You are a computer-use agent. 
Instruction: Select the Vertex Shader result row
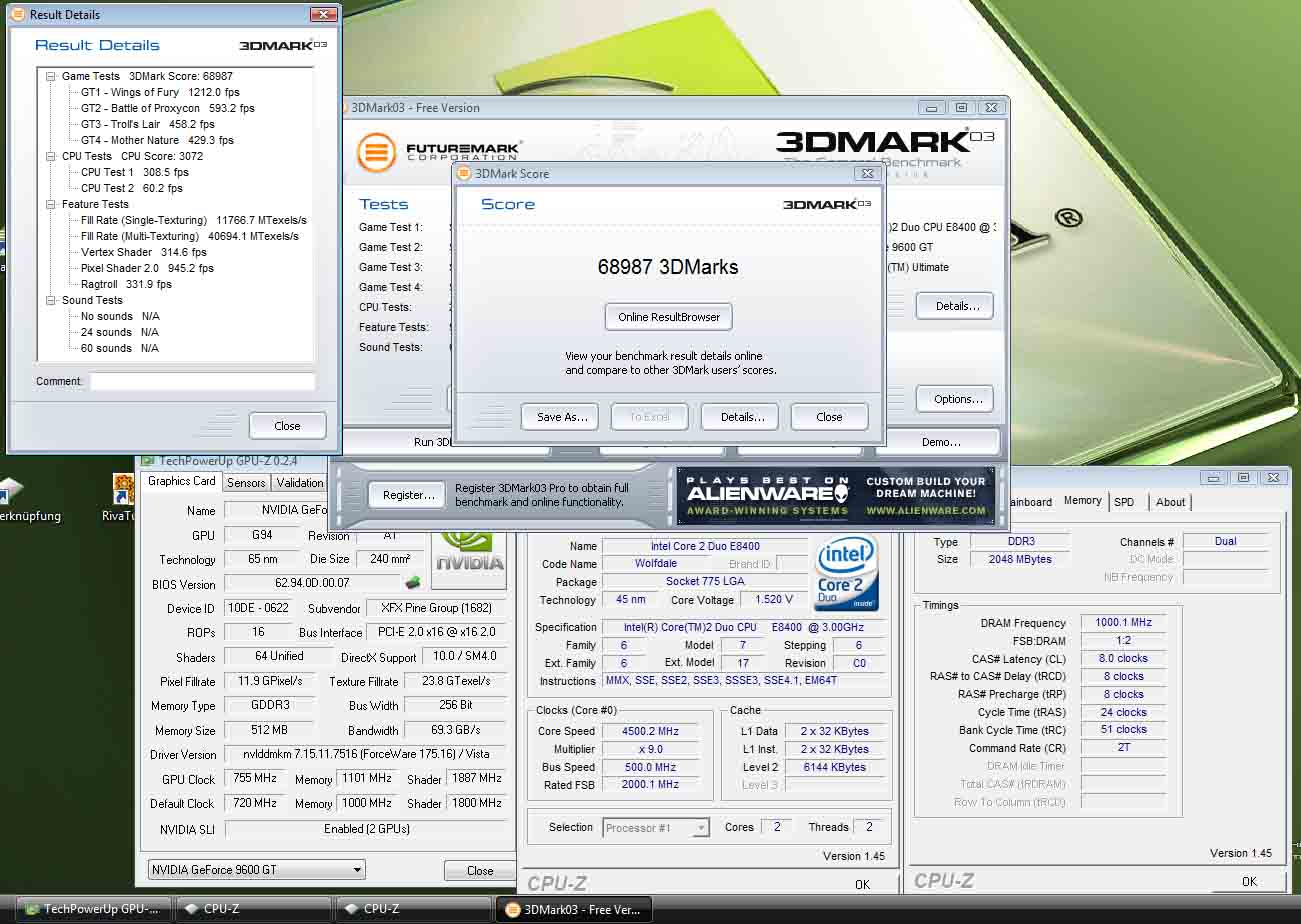tap(144, 252)
